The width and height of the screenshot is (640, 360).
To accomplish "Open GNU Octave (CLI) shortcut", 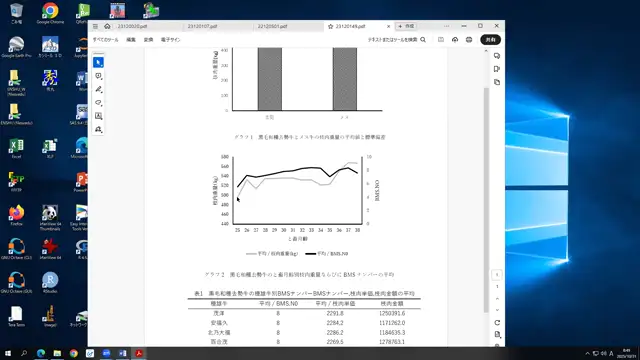I will (16, 249).
